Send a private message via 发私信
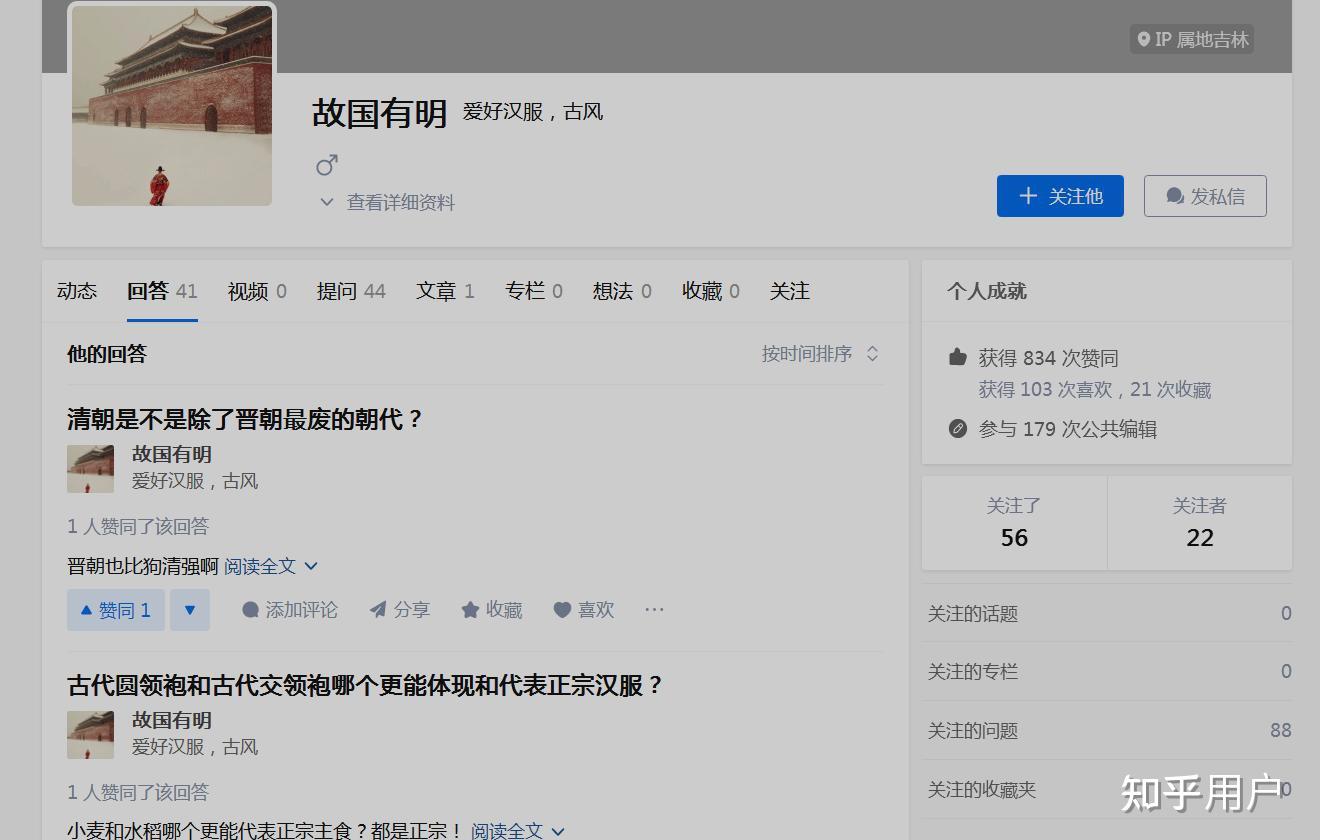 coord(1205,196)
